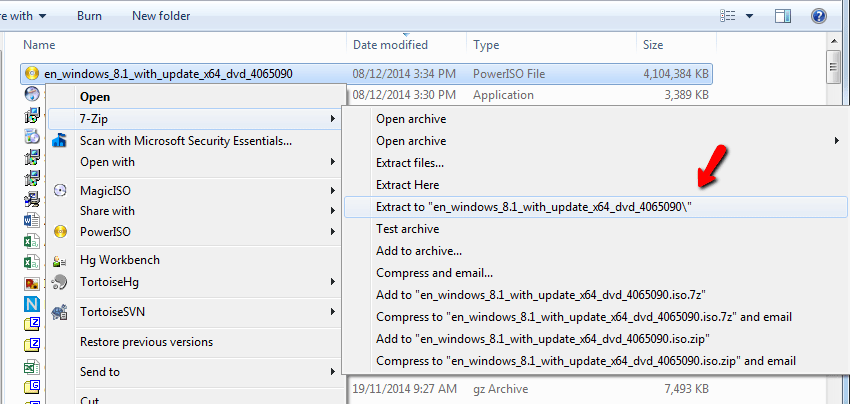Expand the Open archive entry with submenu arrow

(x=595, y=141)
